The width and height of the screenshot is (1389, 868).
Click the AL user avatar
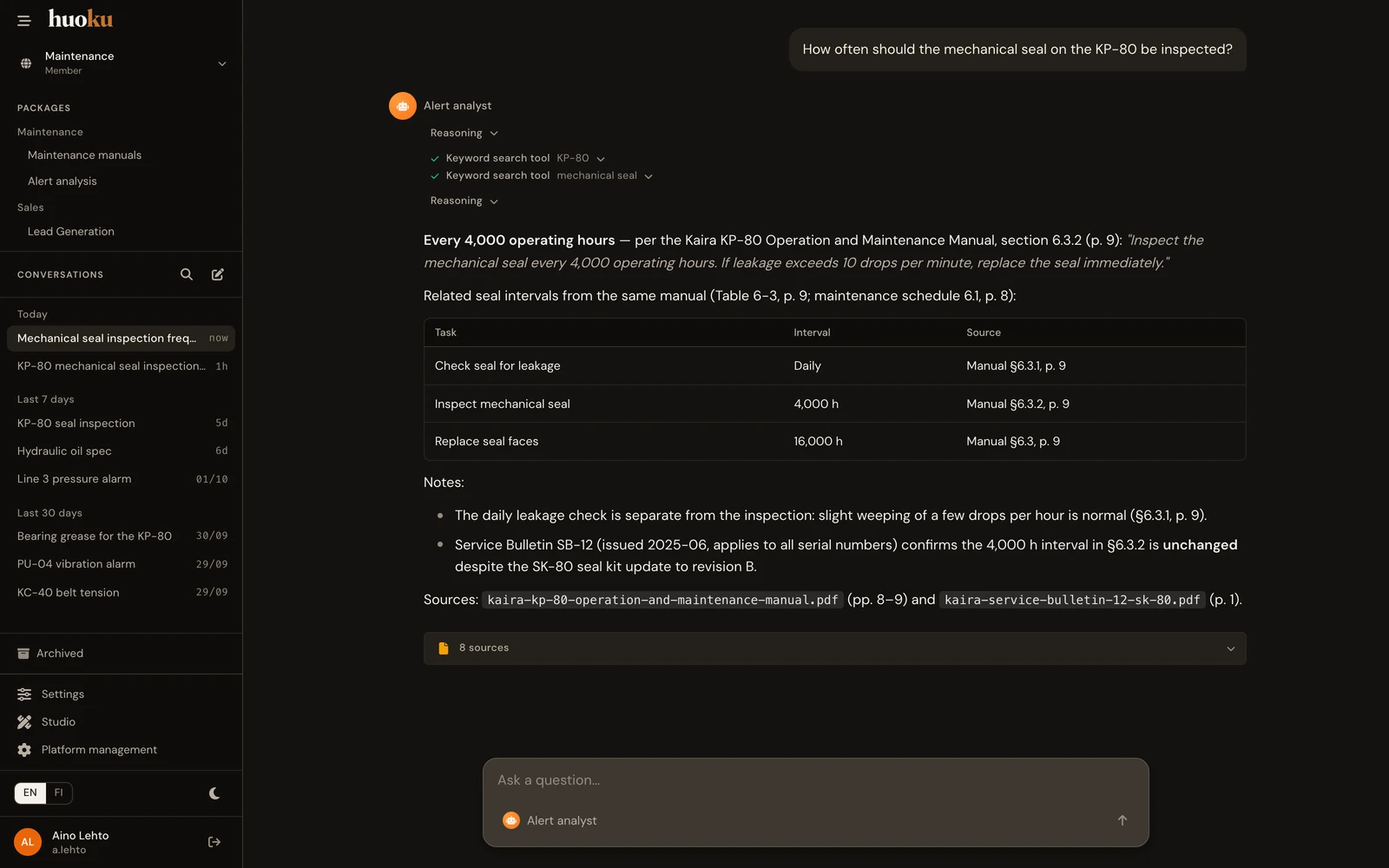coord(28,842)
